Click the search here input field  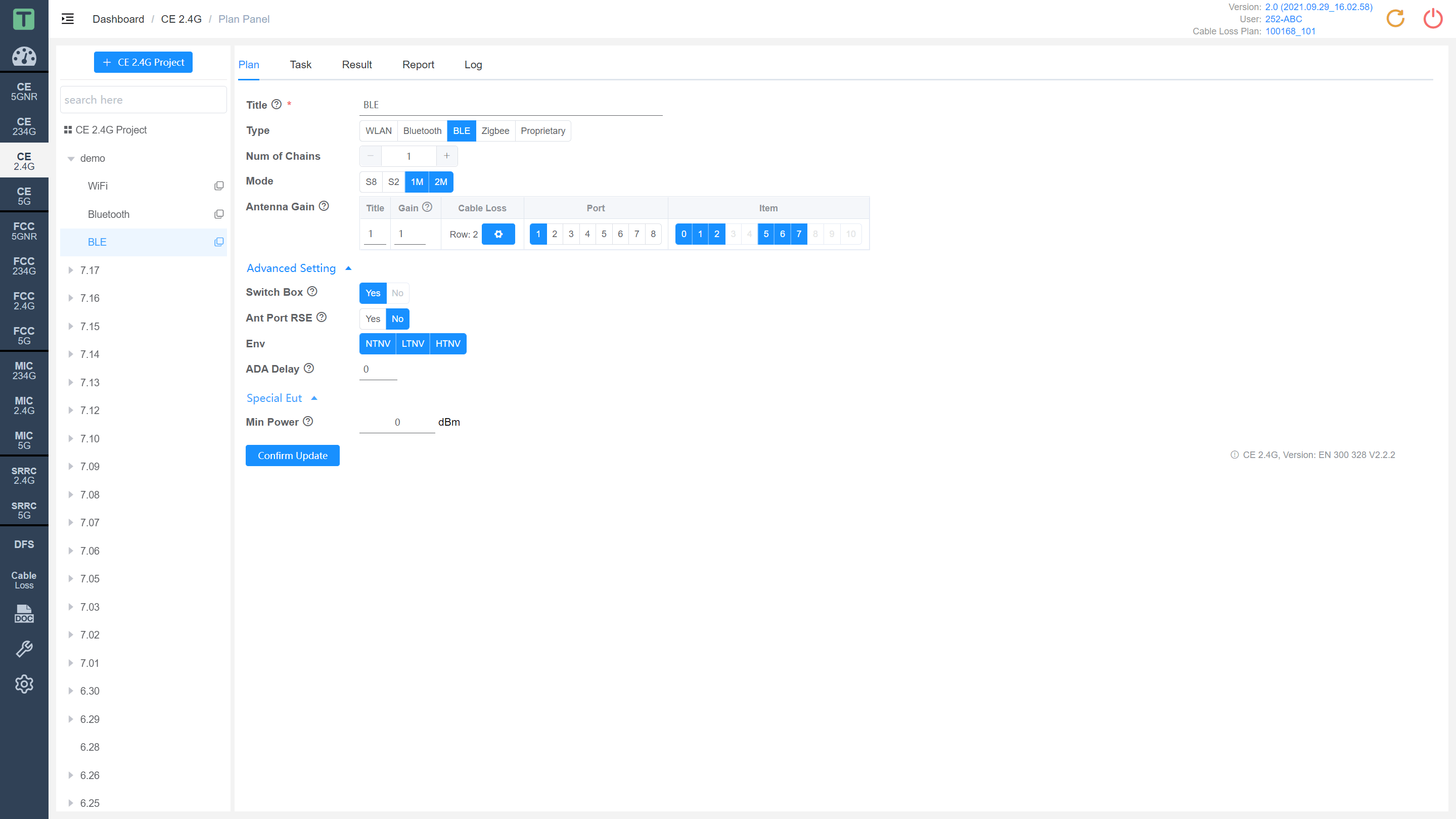click(x=144, y=100)
